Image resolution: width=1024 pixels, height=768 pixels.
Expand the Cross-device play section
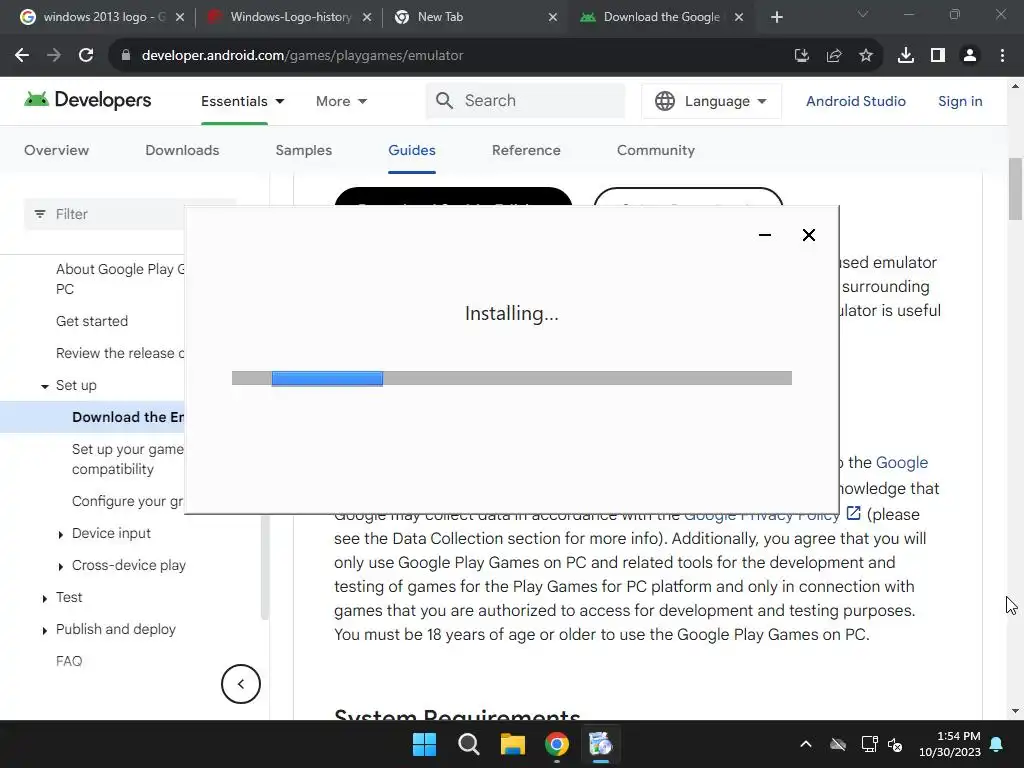pos(61,566)
